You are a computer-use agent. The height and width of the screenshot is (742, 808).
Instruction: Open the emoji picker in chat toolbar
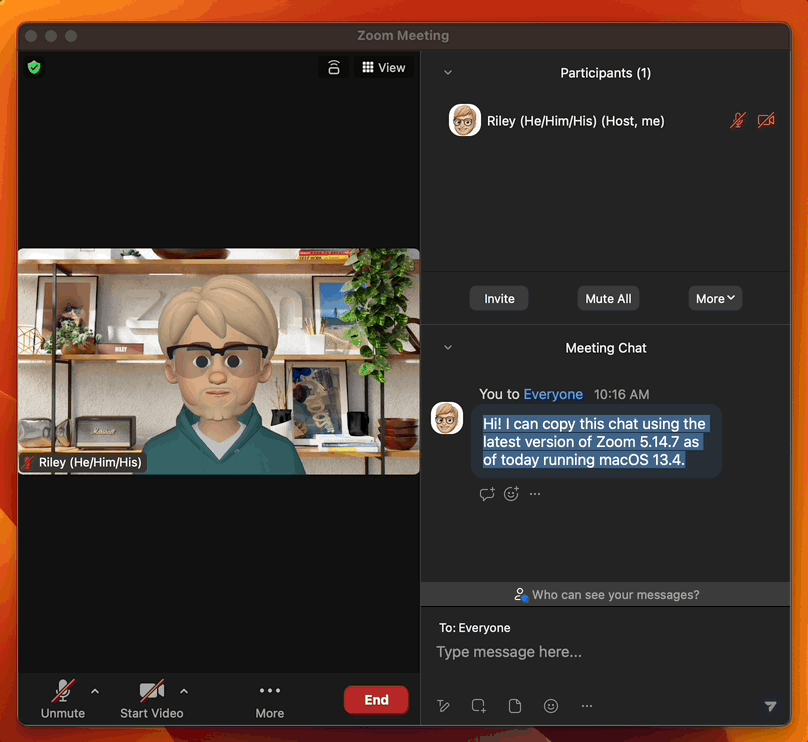[551, 705]
